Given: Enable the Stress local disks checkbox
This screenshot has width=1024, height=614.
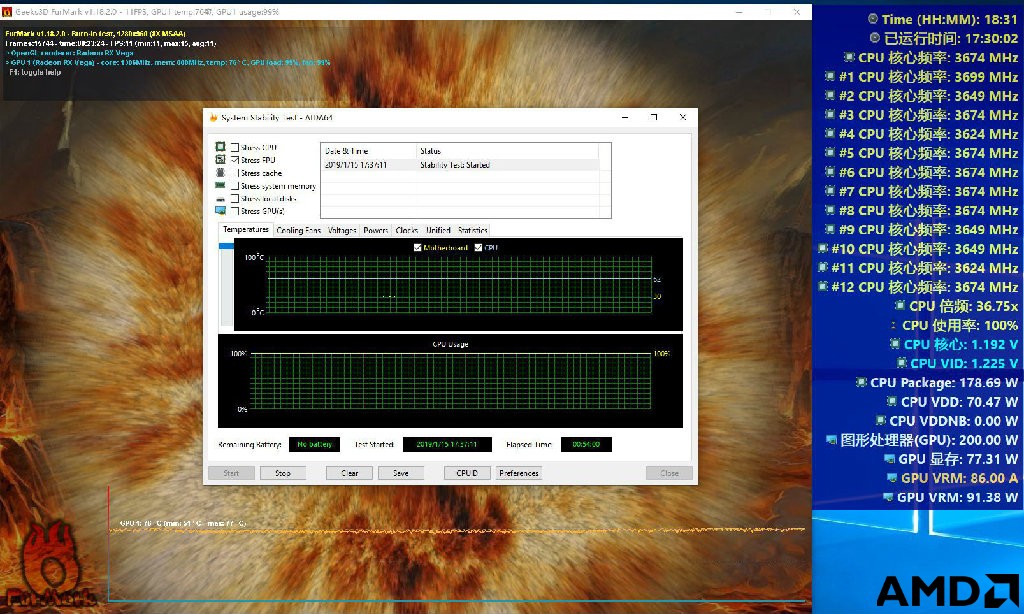Looking at the screenshot, I should click(x=234, y=199).
